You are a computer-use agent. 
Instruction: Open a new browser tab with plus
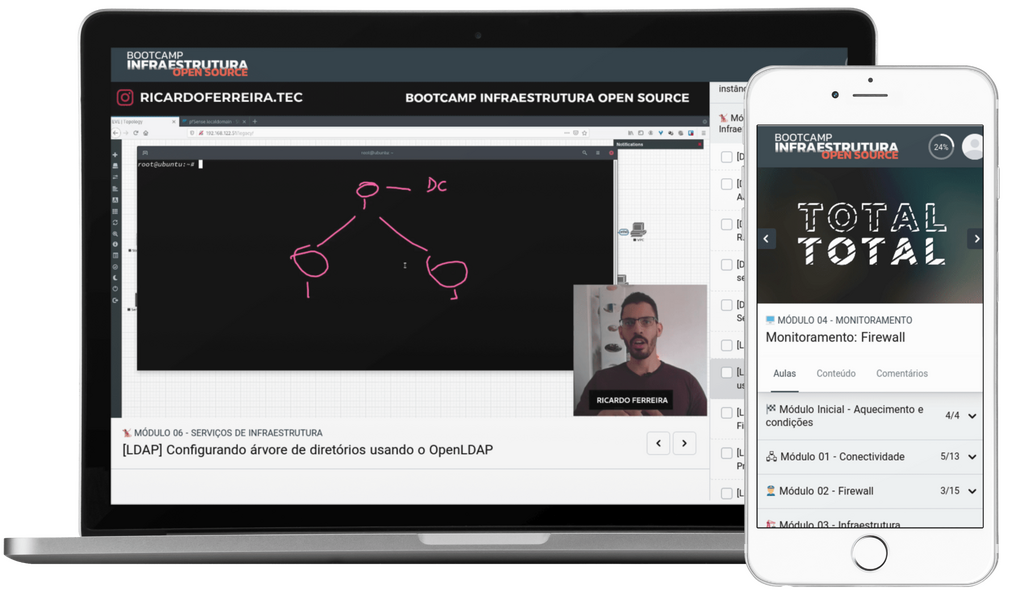(255, 122)
